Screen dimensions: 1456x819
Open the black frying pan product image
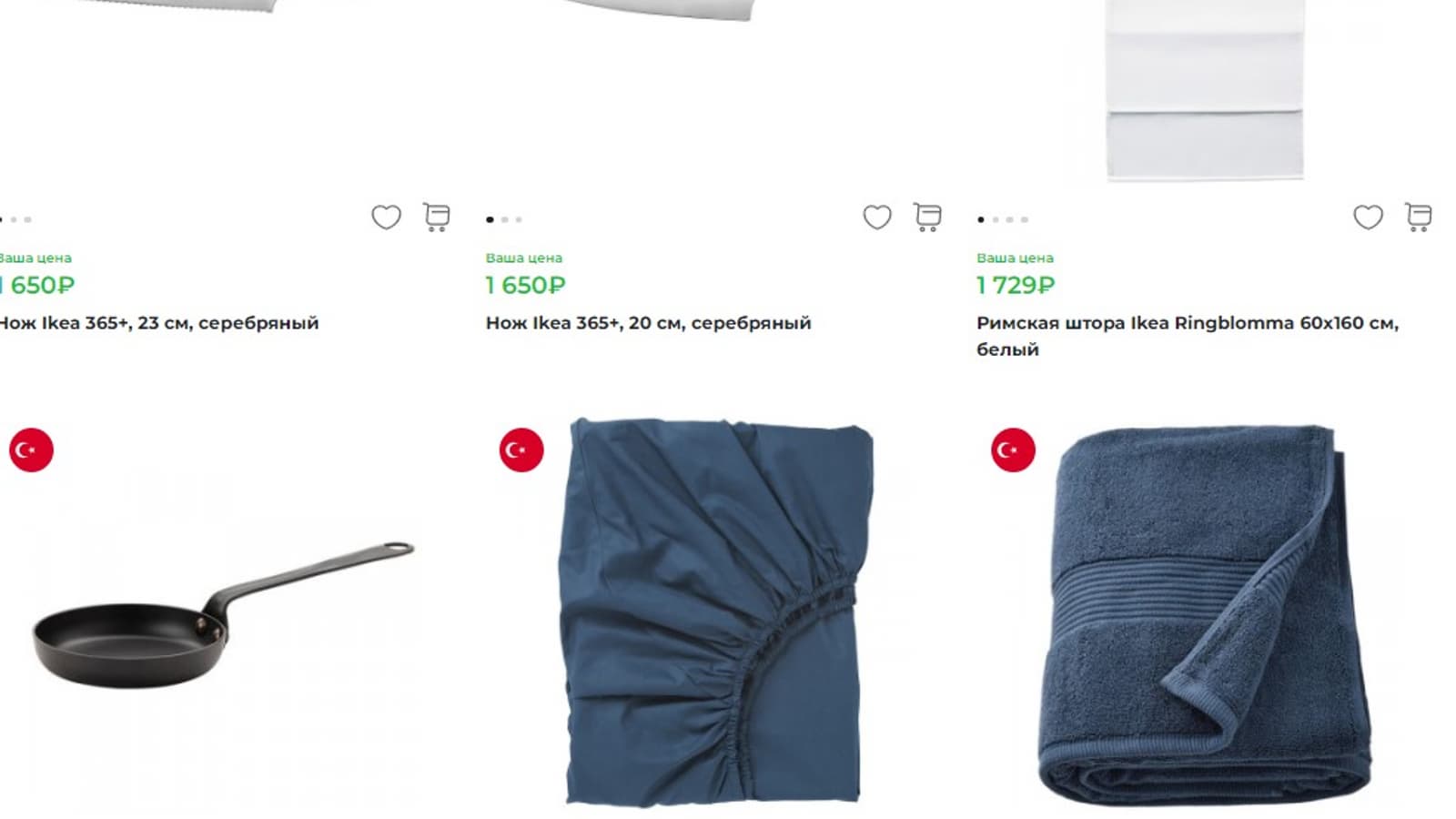223,615
